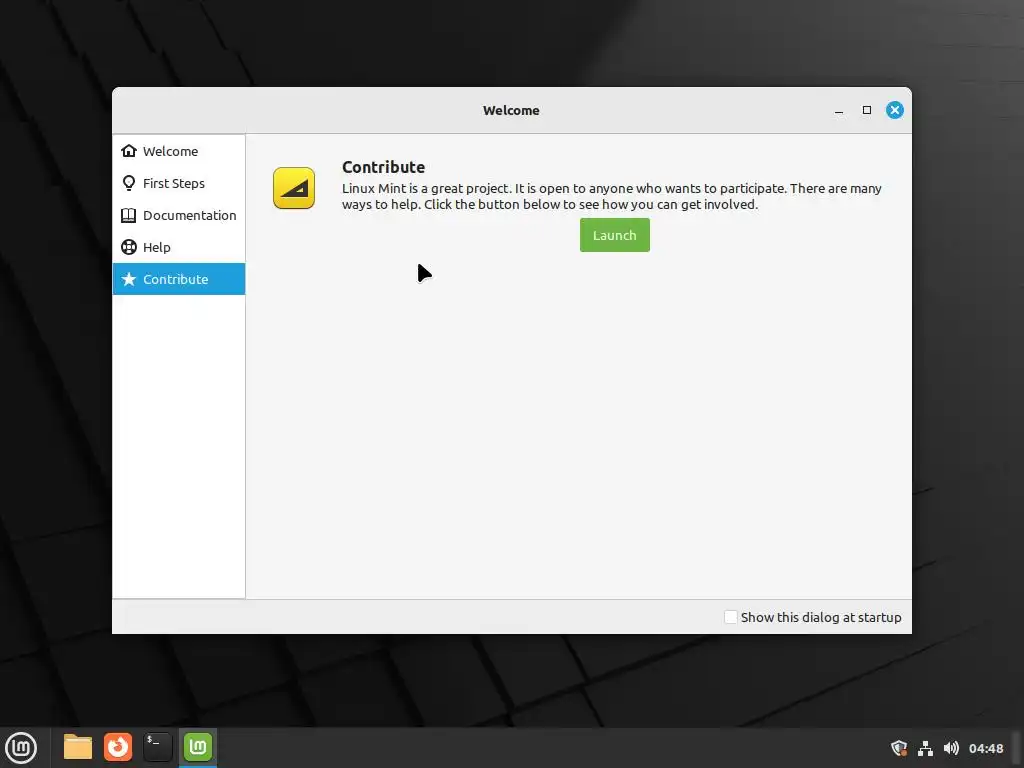This screenshot has height=768, width=1024.
Task: Open the Files folder from the taskbar
Action: [78, 747]
